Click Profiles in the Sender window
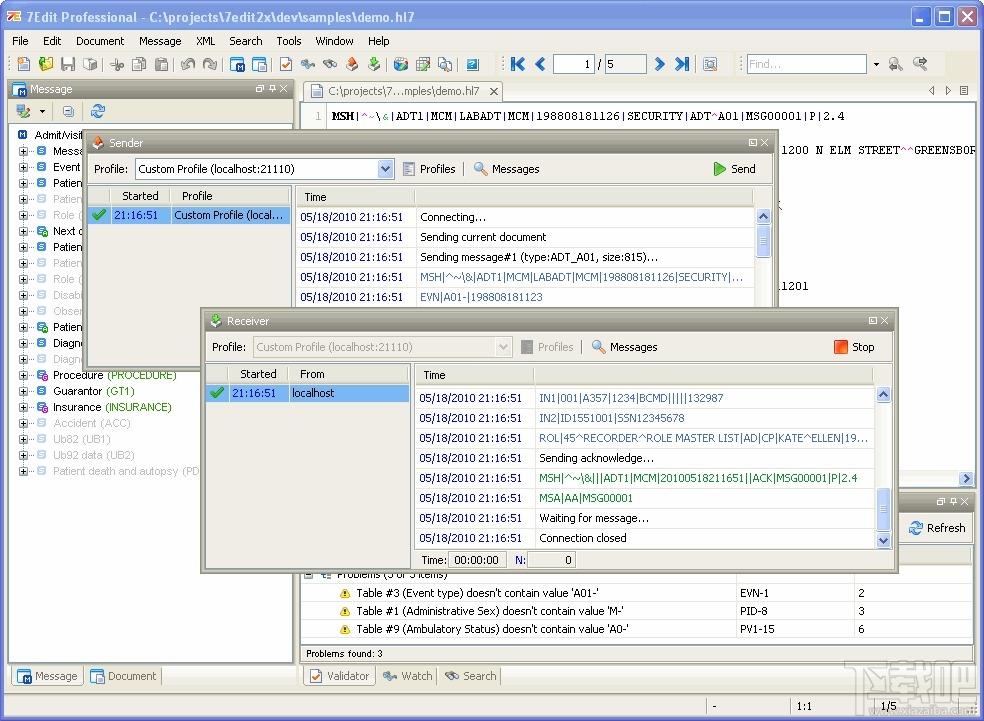The height and width of the screenshot is (721, 984). (429, 169)
